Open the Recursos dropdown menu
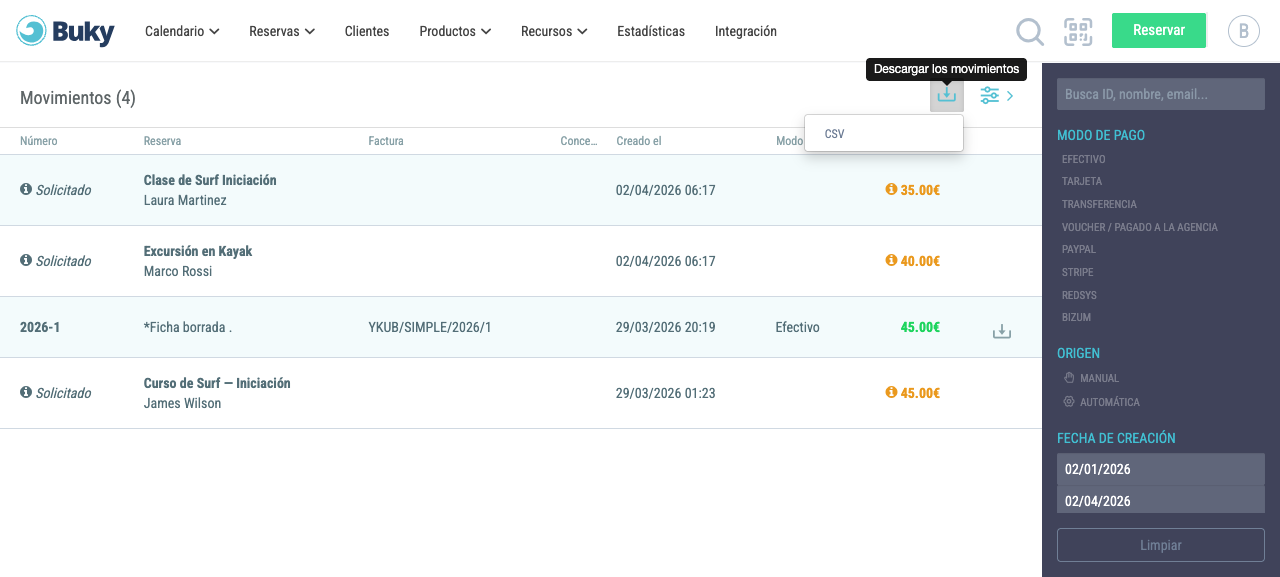This screenshot has width=1280, height=577. click(554, 31)
